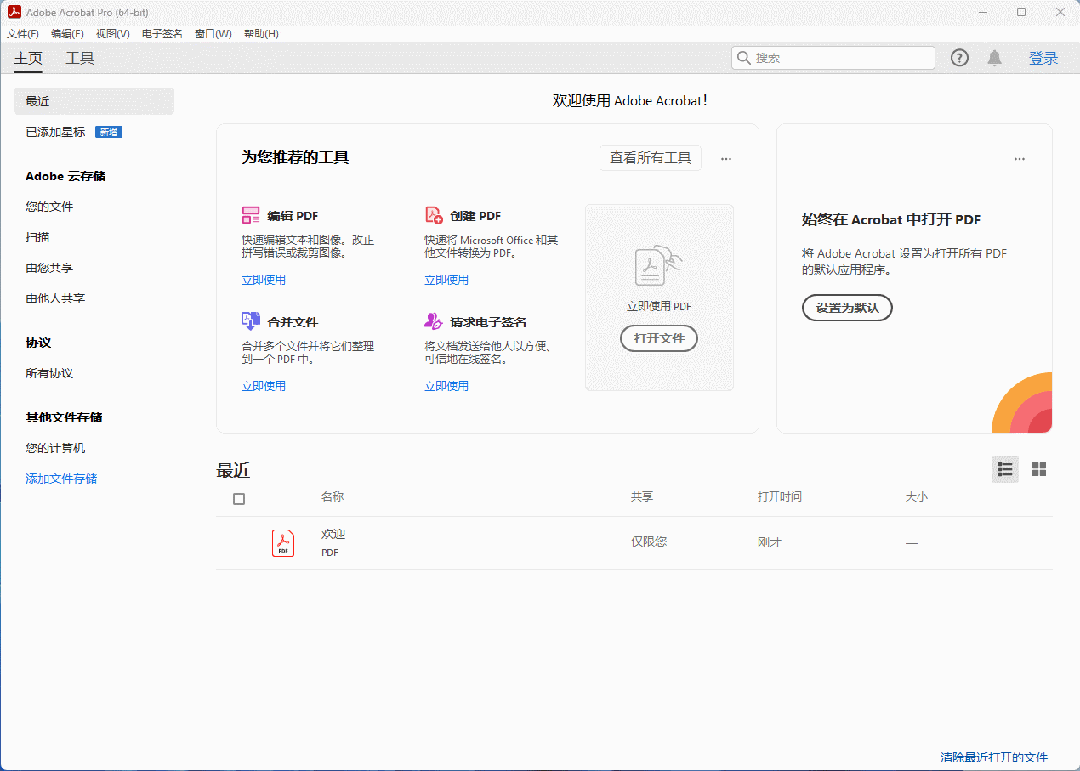Viewport: 1080px width, 771px height.
Task: Click the Create PDF tool icon
Action: 433,216
